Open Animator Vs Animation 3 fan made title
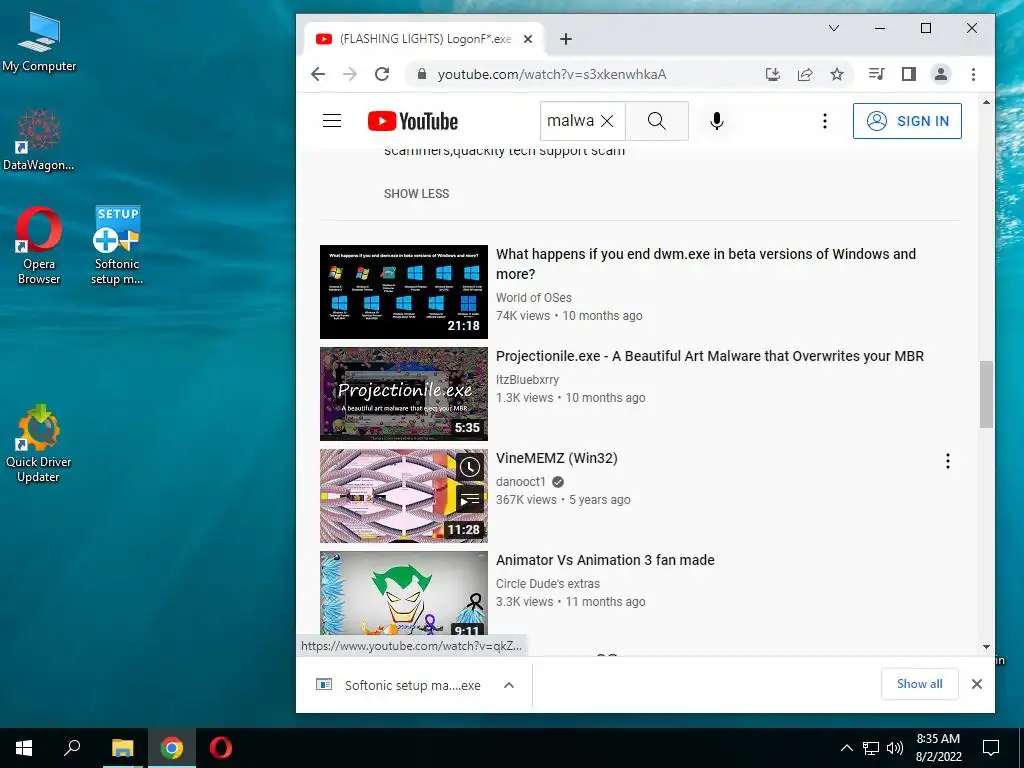The height and width of the screenshot is (768, 1024). pyautogui.click(x=605, y=560)
